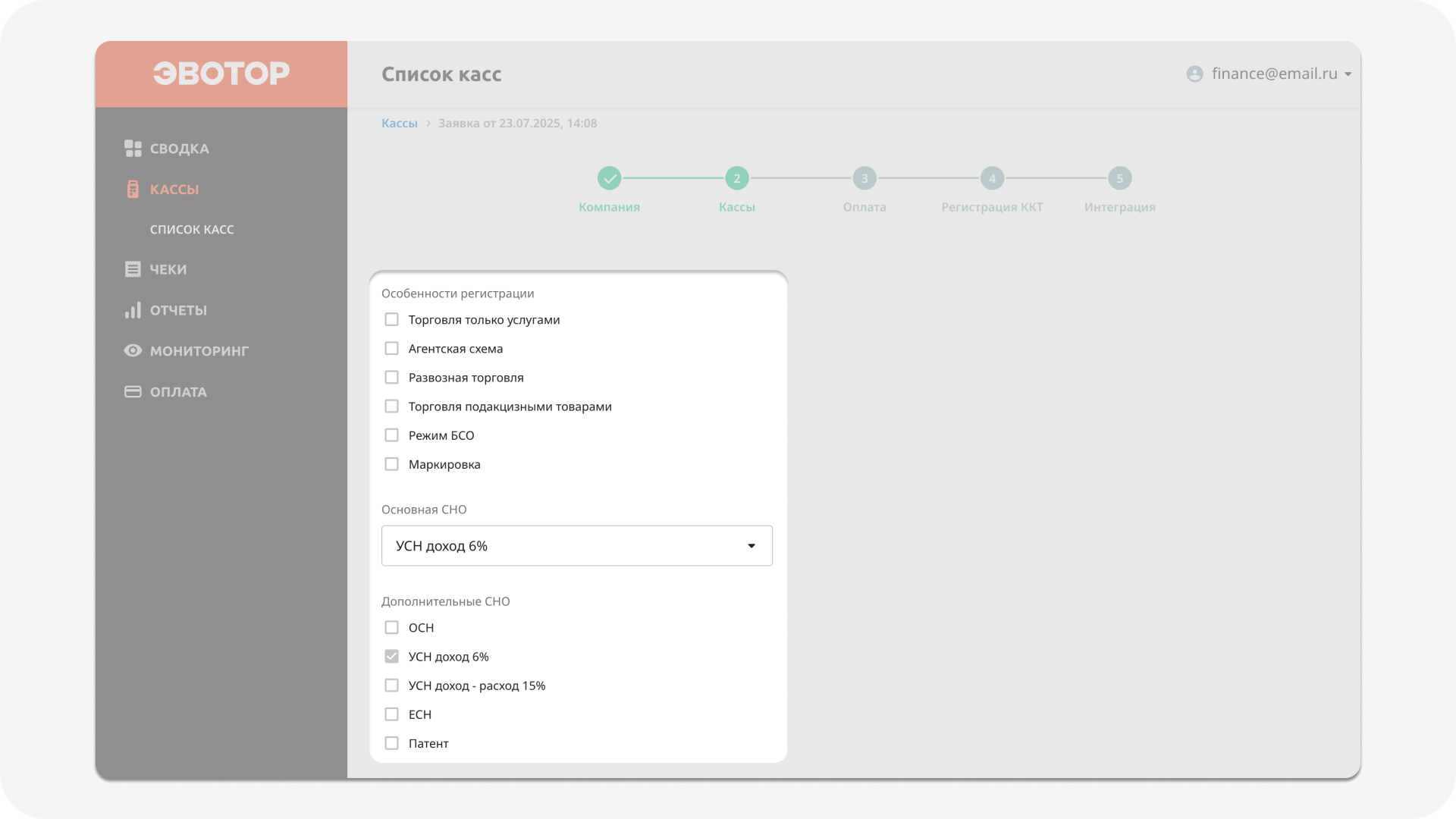1456x819 pixels.
Task: Click the user avatar icon
Action: click(x=1194, y=74)
